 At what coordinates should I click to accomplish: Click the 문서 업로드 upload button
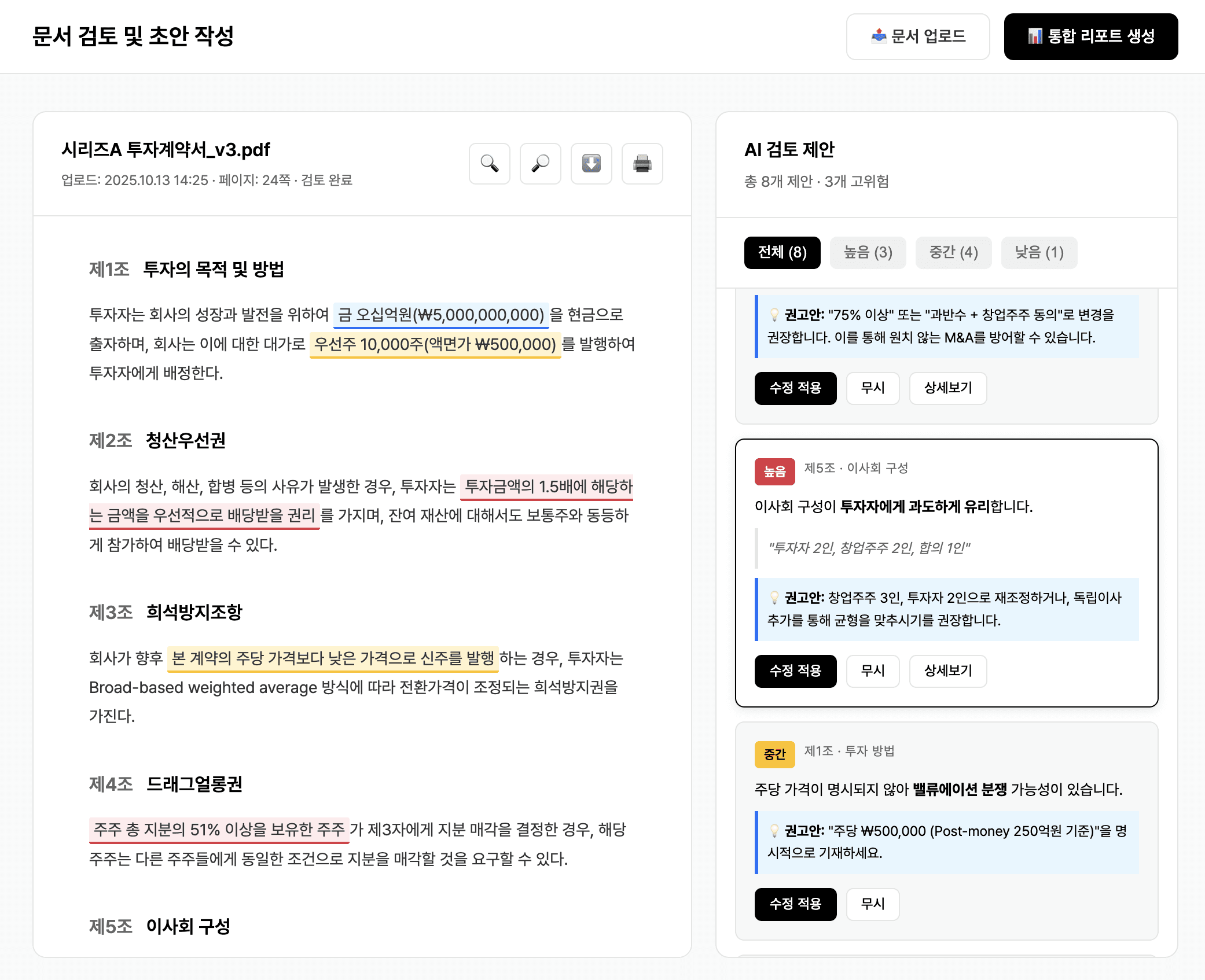(x=917, y=36)
